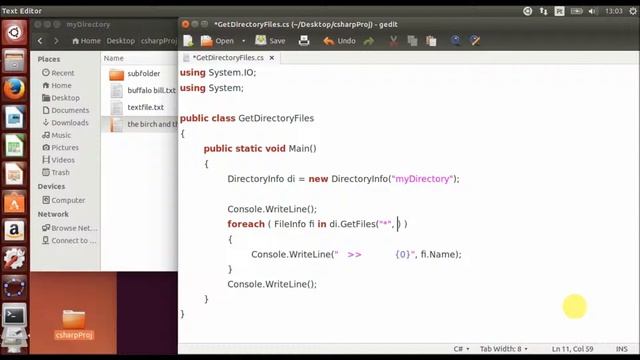Screen dimensions: 640x360
Task: Select file textfile.txt
Action: click(139, 107)
